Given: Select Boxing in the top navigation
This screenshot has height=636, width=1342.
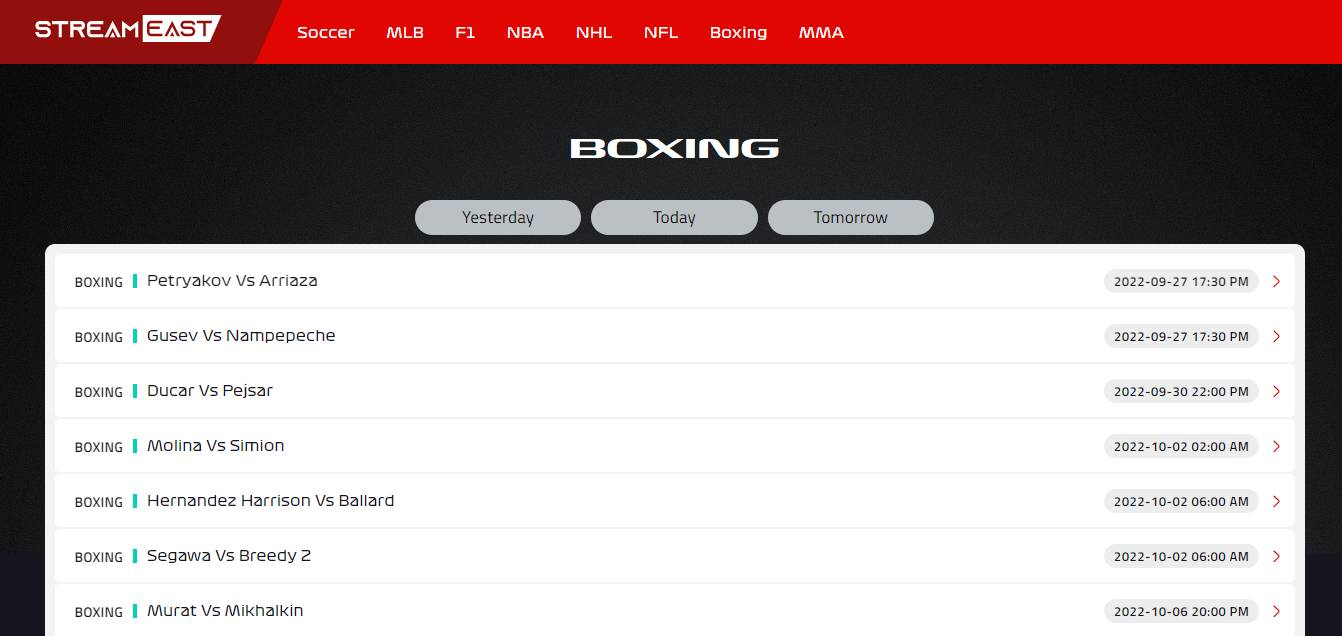Looking at the screenshot, I should click(738, 32).
